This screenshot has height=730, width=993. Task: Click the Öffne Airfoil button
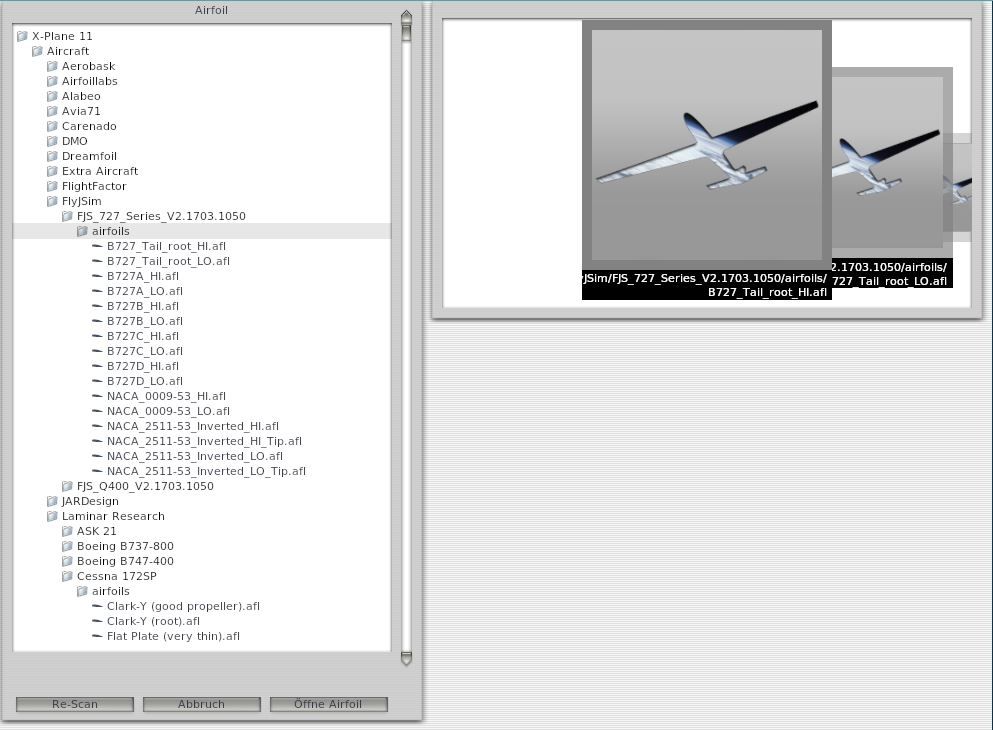[328, 704]
